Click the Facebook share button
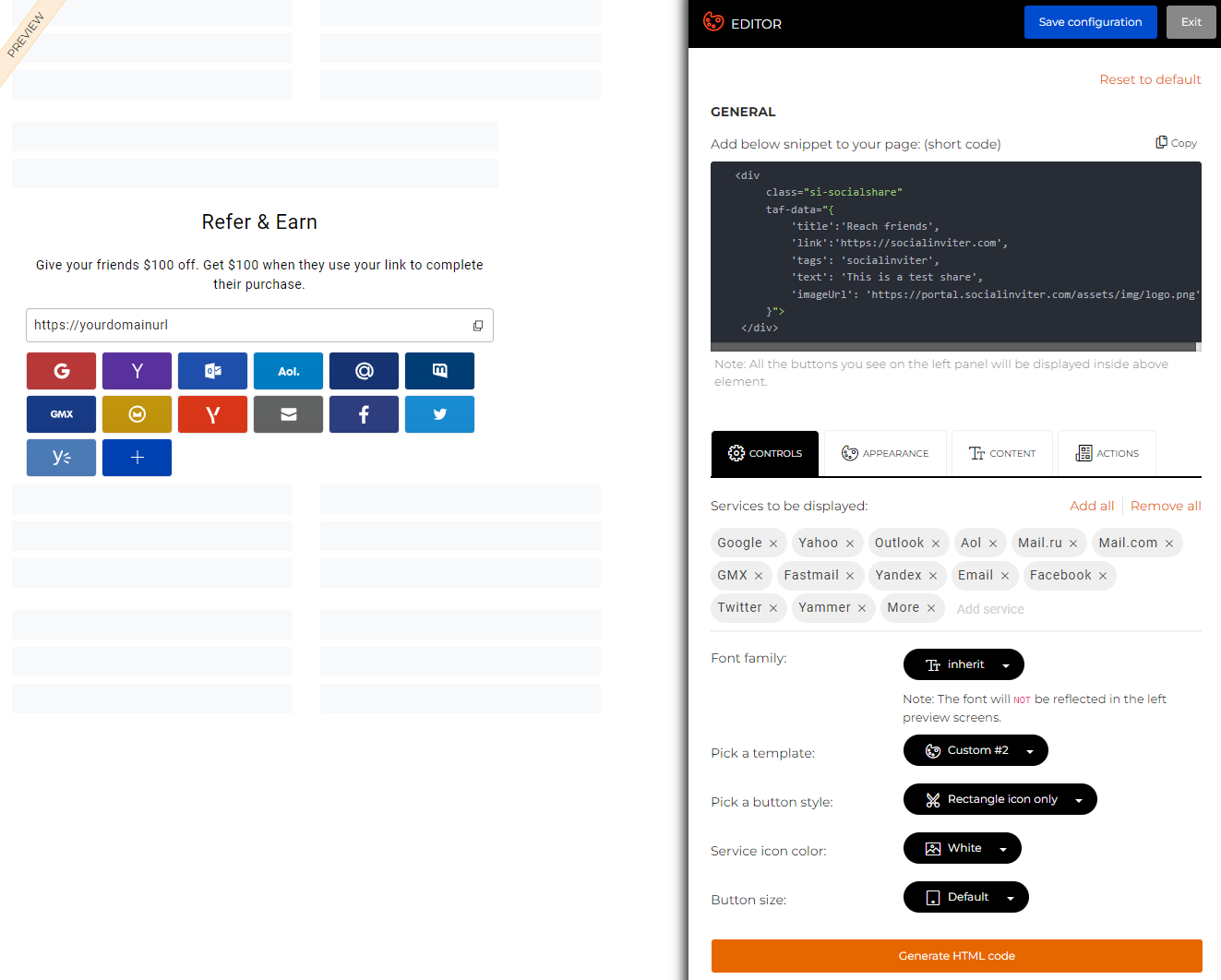 click(x=364, y=414)
